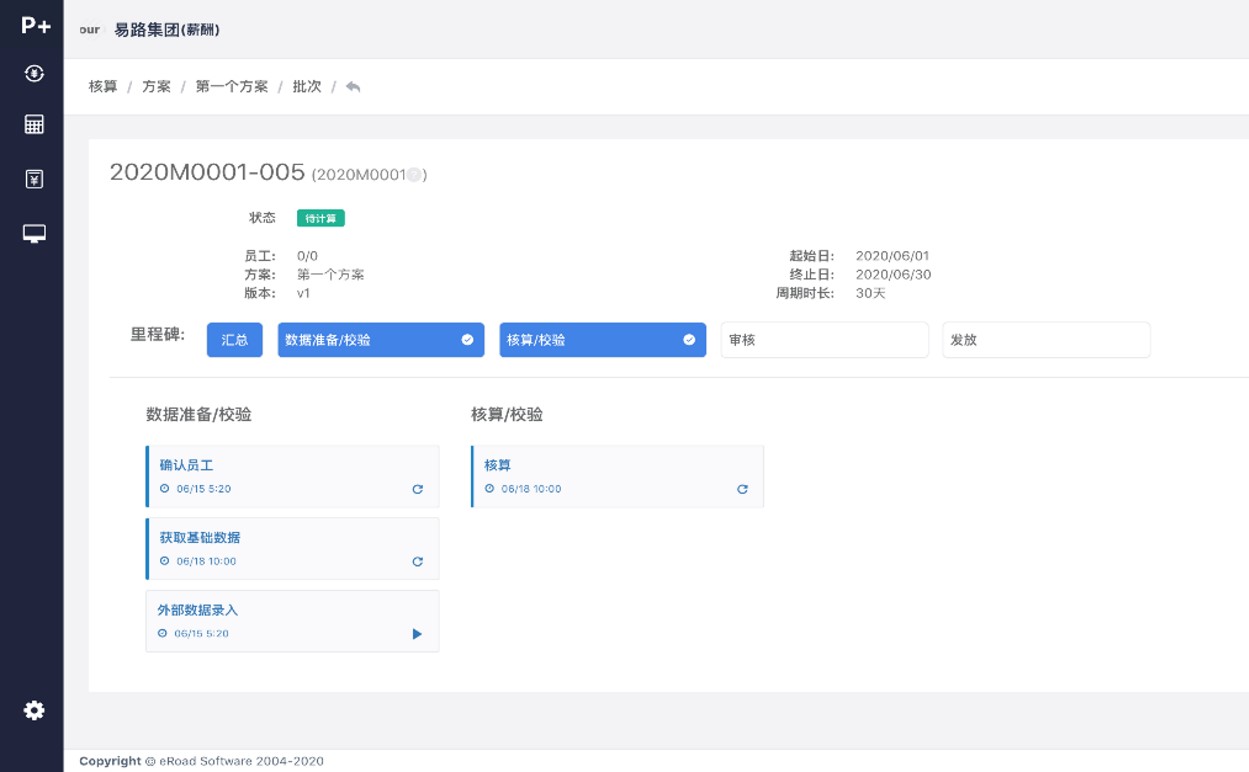
Task: Go to 核算 in the breadcrumb
Action: point(103,87)
